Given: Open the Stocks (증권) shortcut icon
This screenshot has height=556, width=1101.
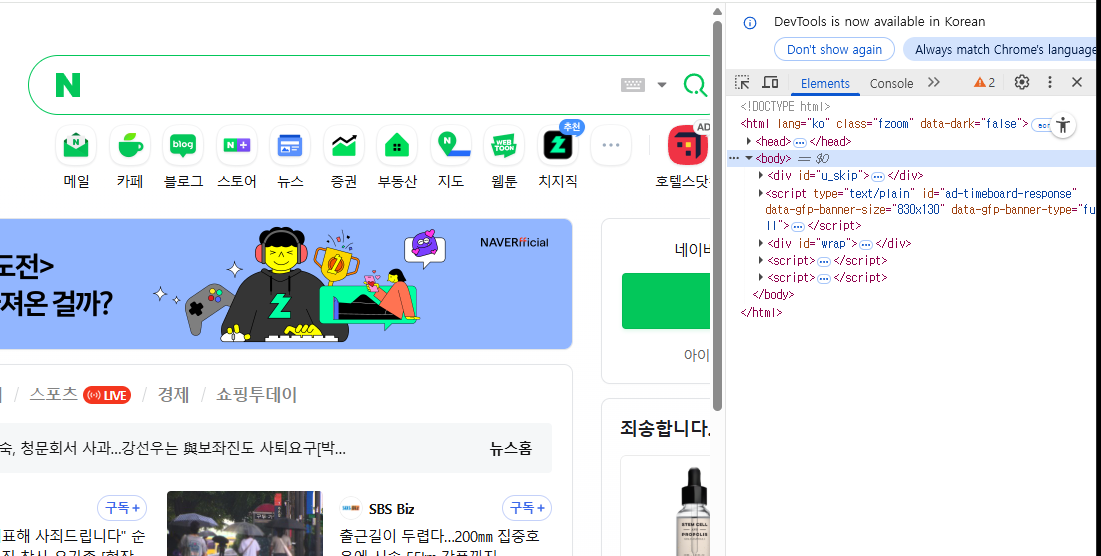Looking at the screenshot, I should [343, 145].
